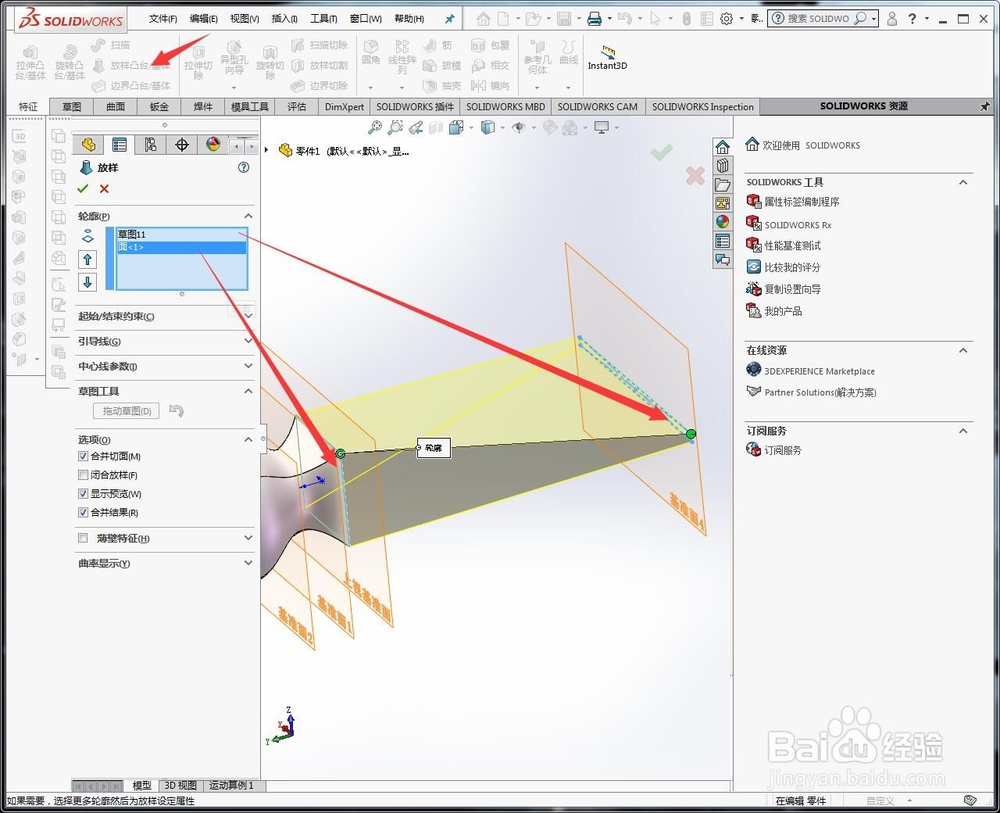Open SOLIDWORKS Forum tab in task pane

click(x=723, y=259)
